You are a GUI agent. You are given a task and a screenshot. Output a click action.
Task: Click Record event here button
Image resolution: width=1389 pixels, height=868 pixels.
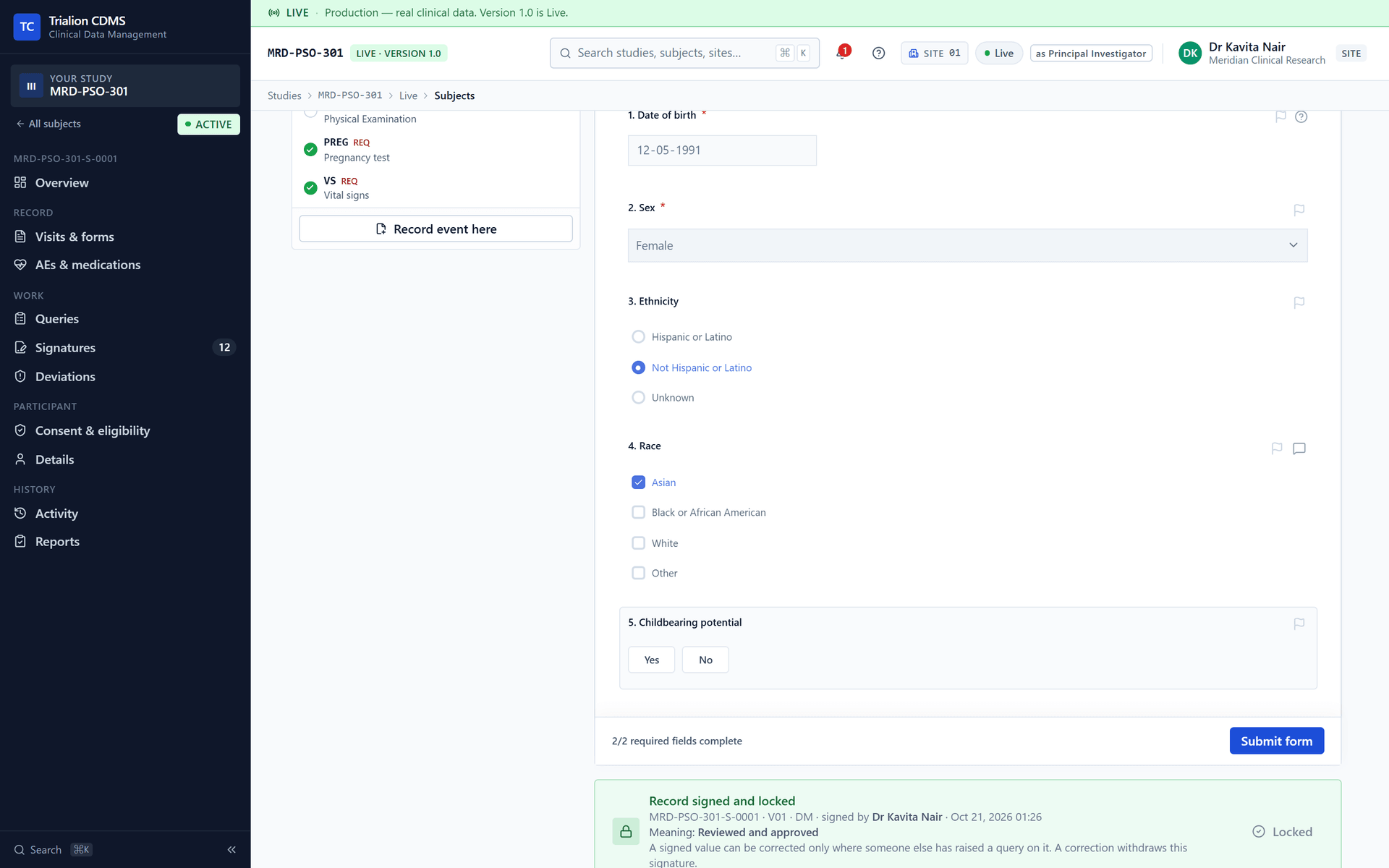[436, 229]
